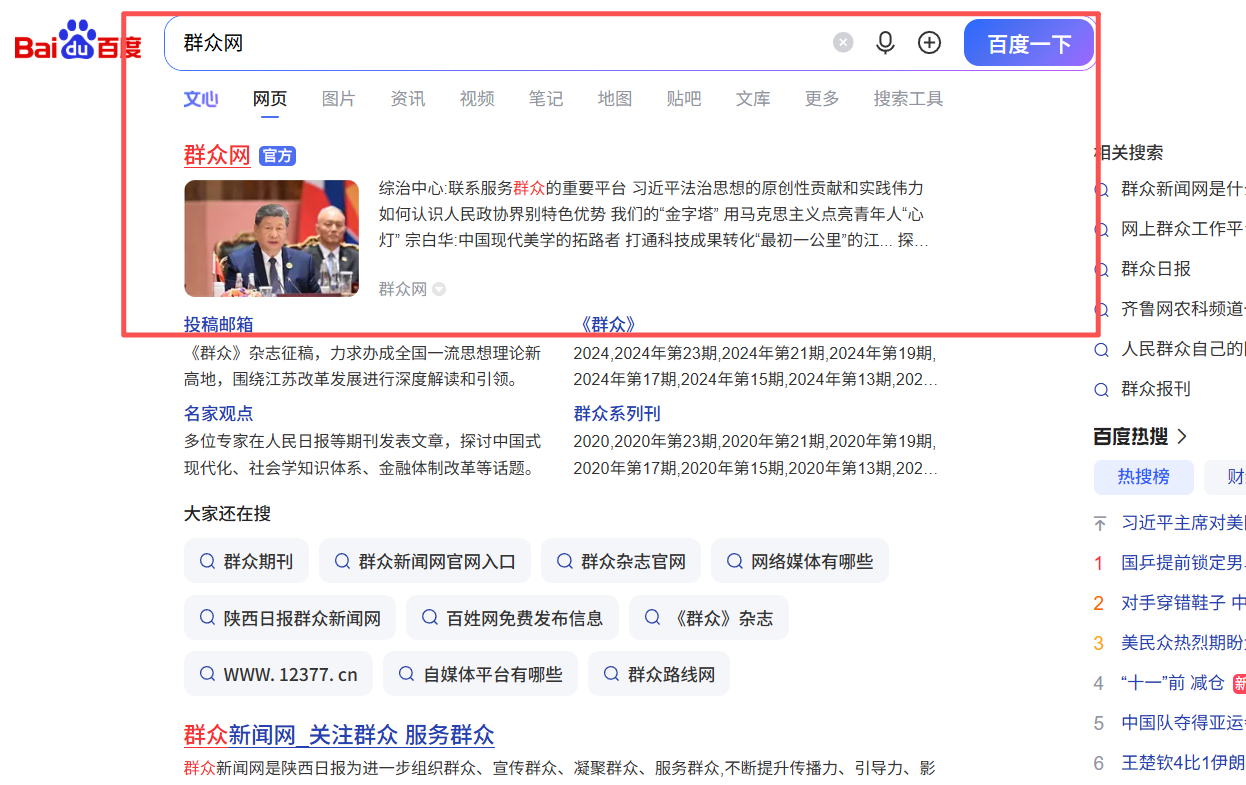Click related search 群众新闻网是什么

(1183, 189)
